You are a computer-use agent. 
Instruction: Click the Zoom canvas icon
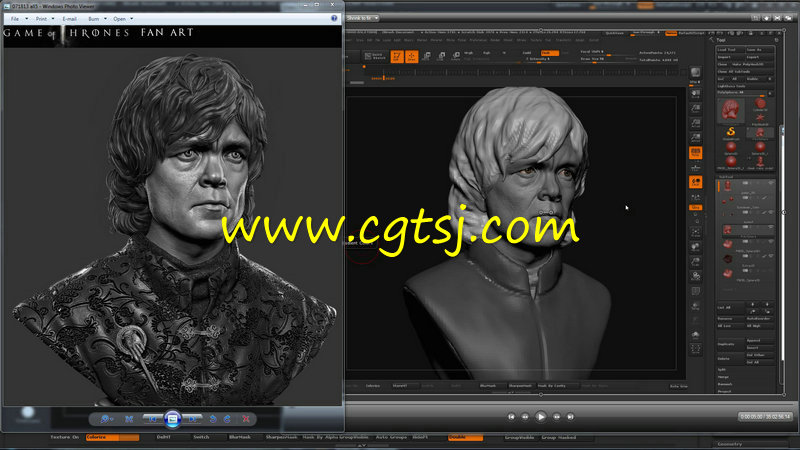click(x=695, y=109)
